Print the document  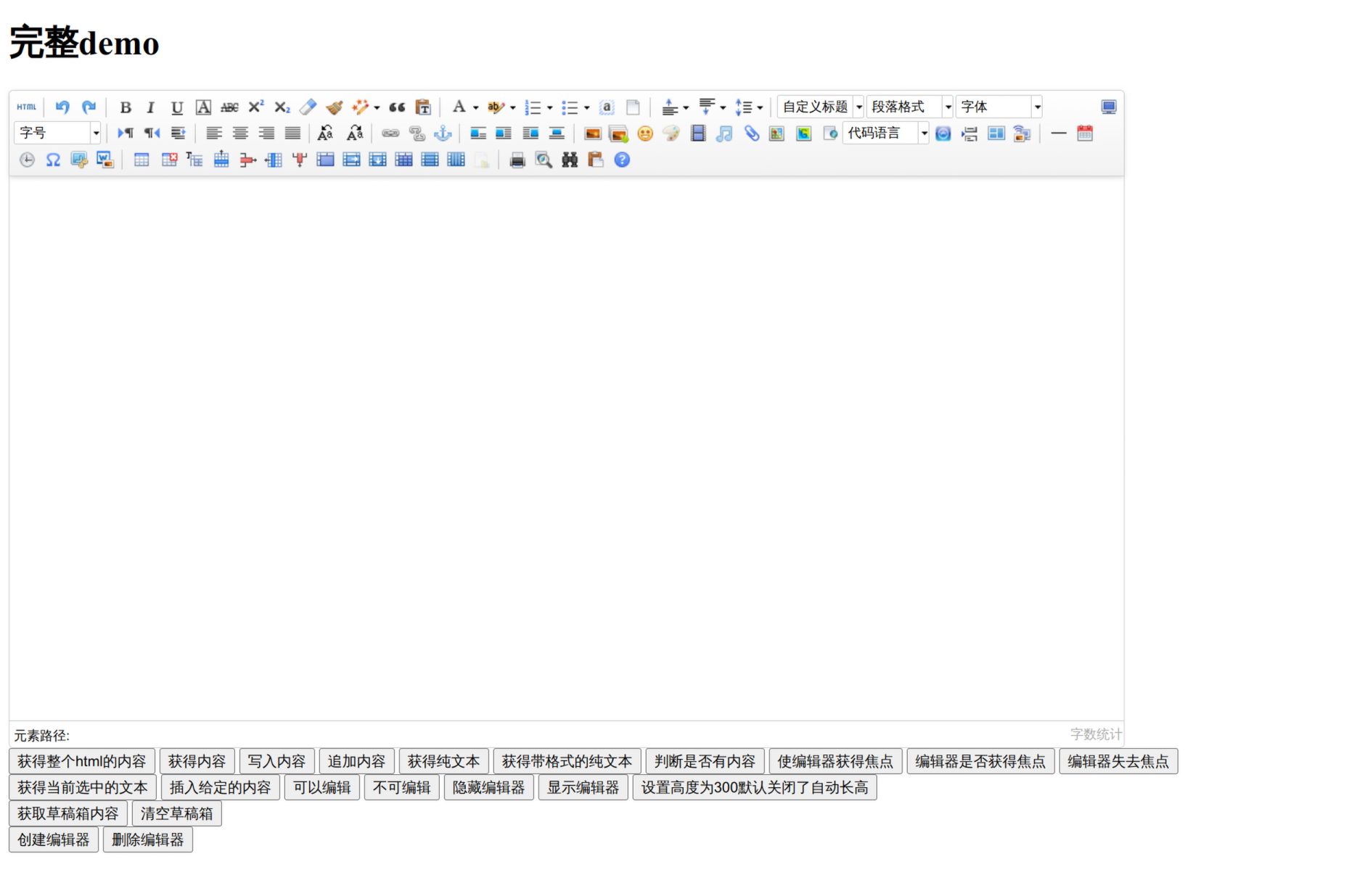[517, 160]
